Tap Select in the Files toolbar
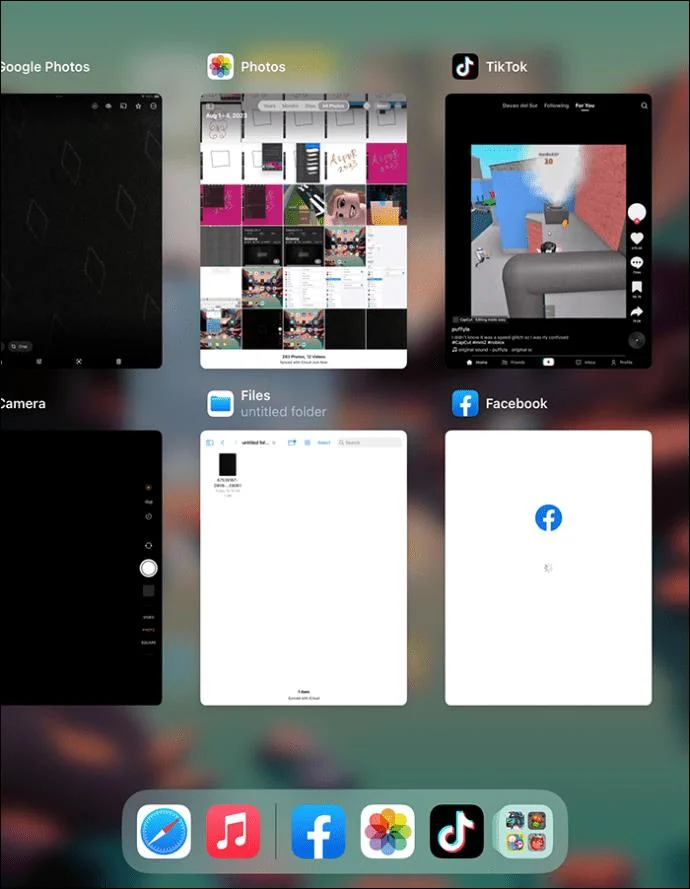The height and width of the screenshot is (889, 690). point(324,443)
